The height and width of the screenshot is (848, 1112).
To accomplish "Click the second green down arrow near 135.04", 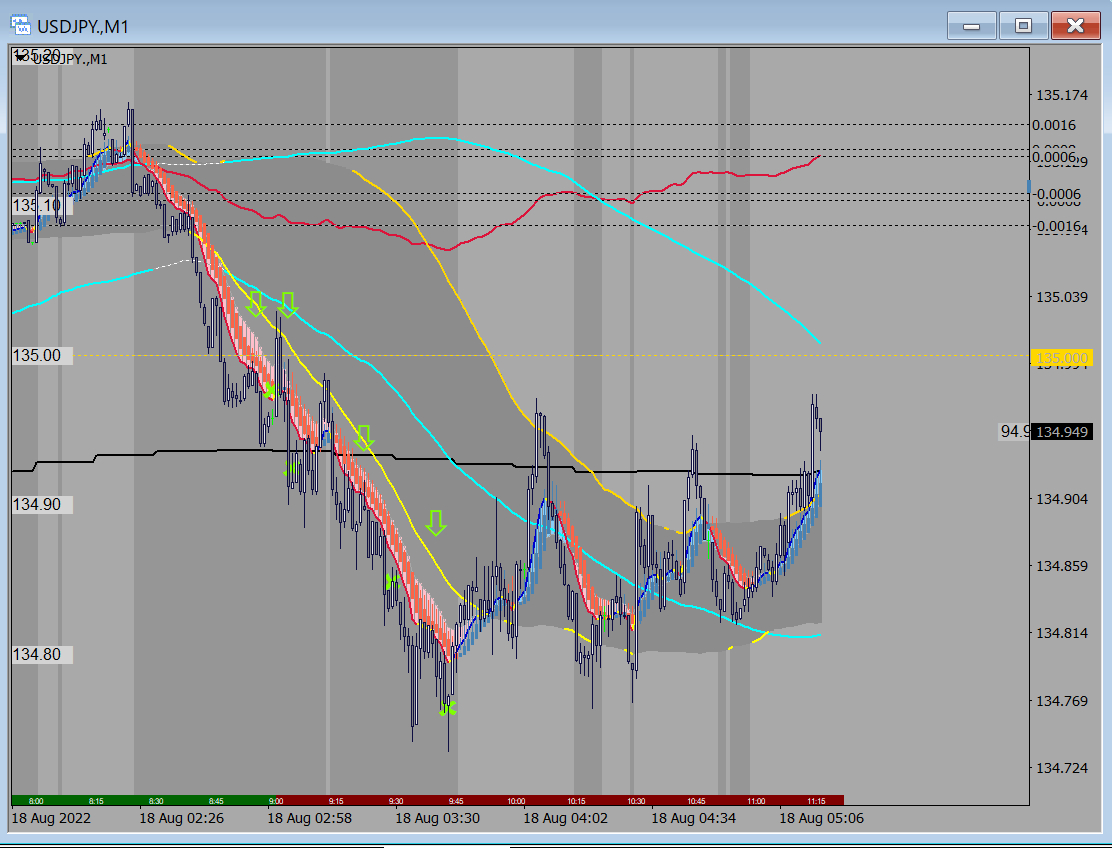I will pos(288,304).
